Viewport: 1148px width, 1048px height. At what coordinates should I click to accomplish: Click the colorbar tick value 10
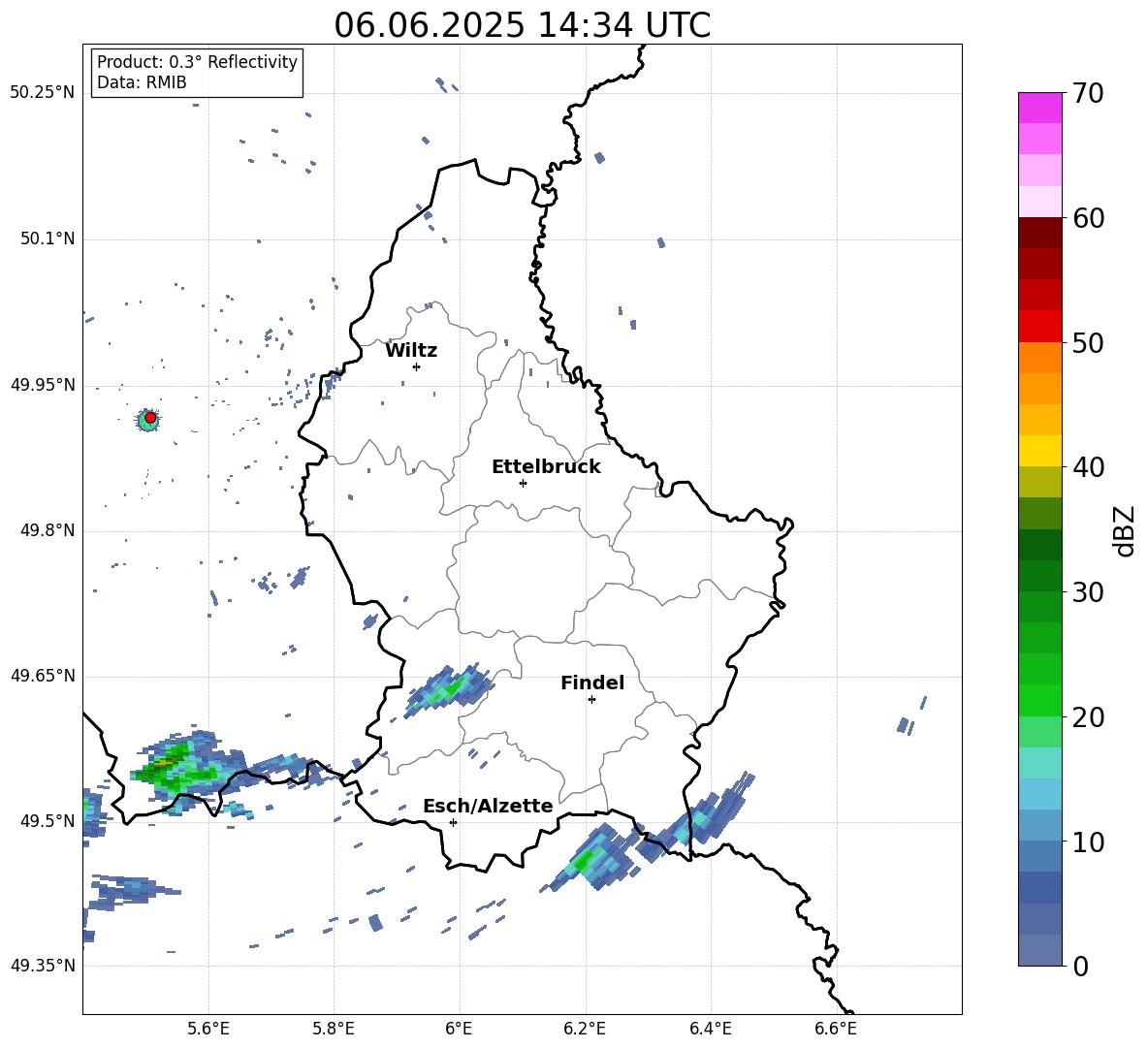tap(1088, 842)
